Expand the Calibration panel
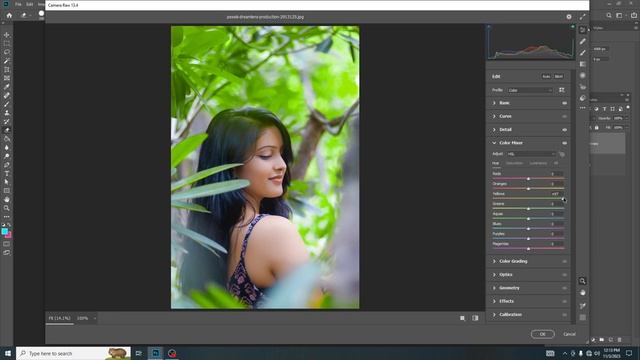Viewport: 640px width, 360px height. (494, 315)
